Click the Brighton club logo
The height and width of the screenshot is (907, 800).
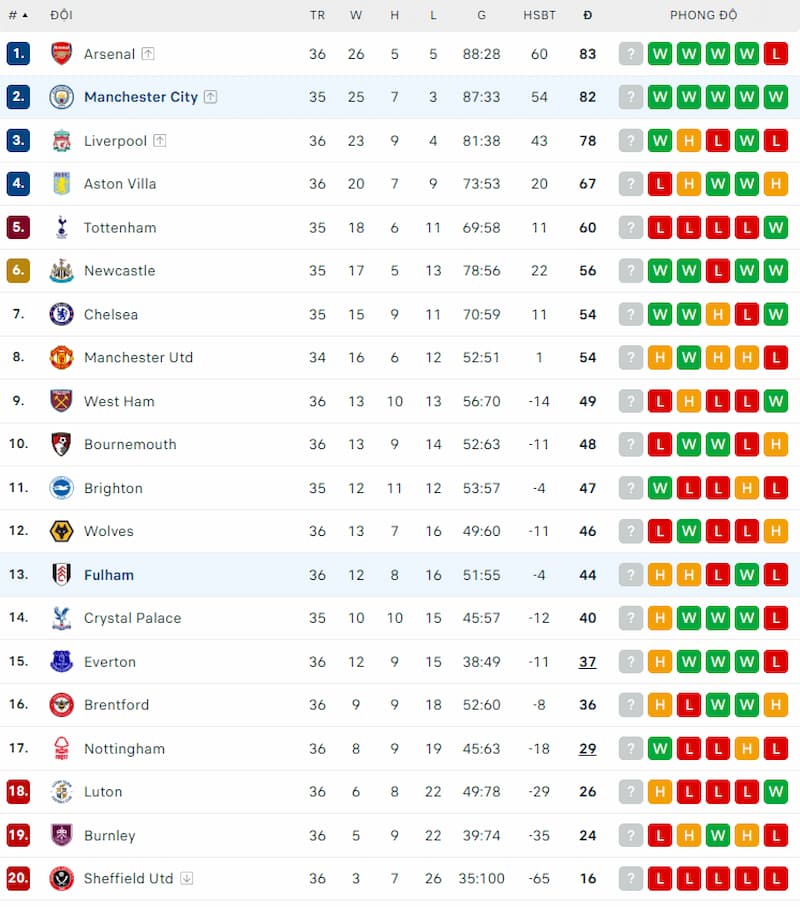[62, 488]
